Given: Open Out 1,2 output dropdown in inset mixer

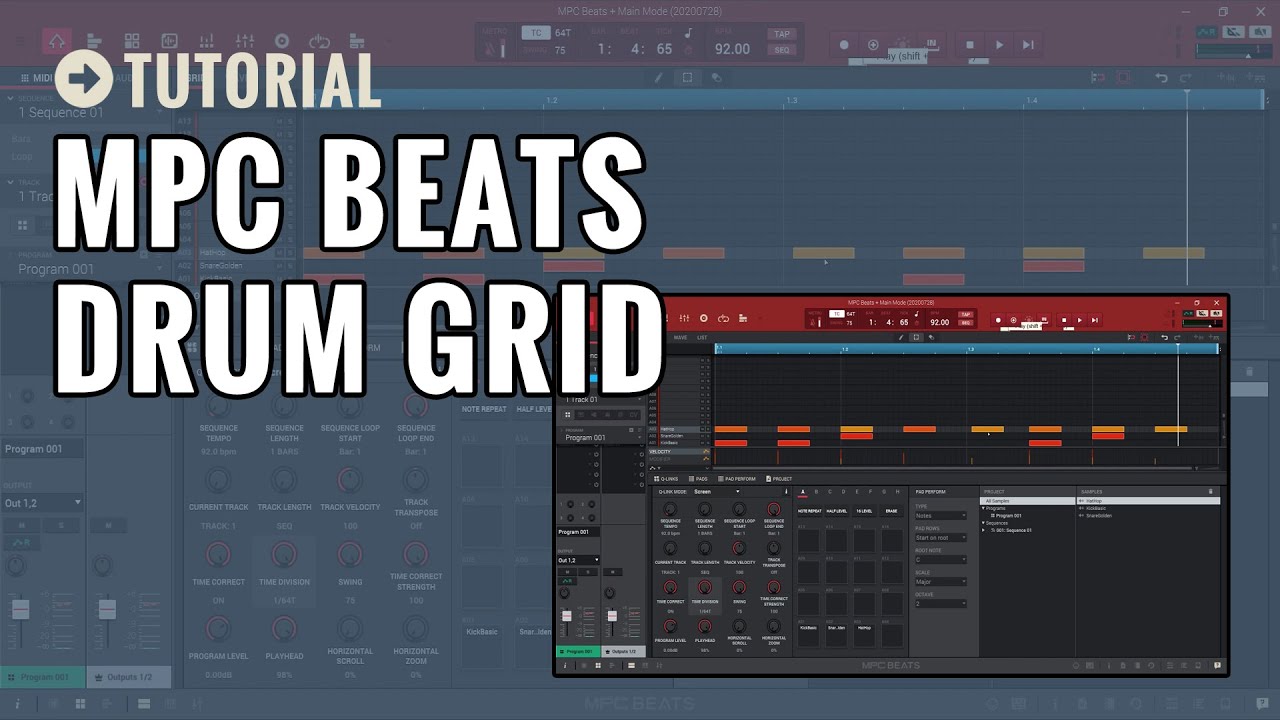Looking at the screenshot, I should 578,560.
